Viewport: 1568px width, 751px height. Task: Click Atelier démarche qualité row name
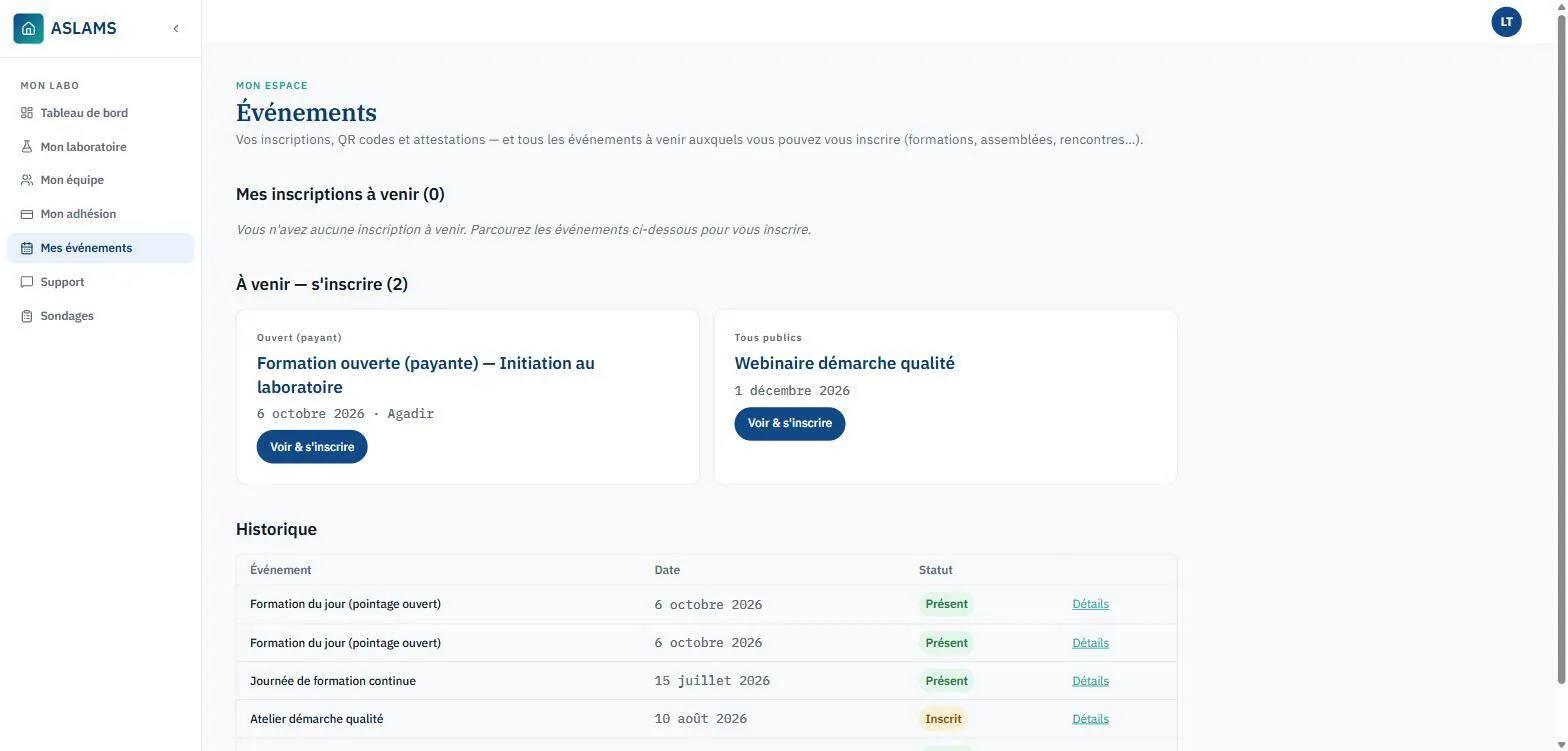pyautogui.click(x=316, y=719)
